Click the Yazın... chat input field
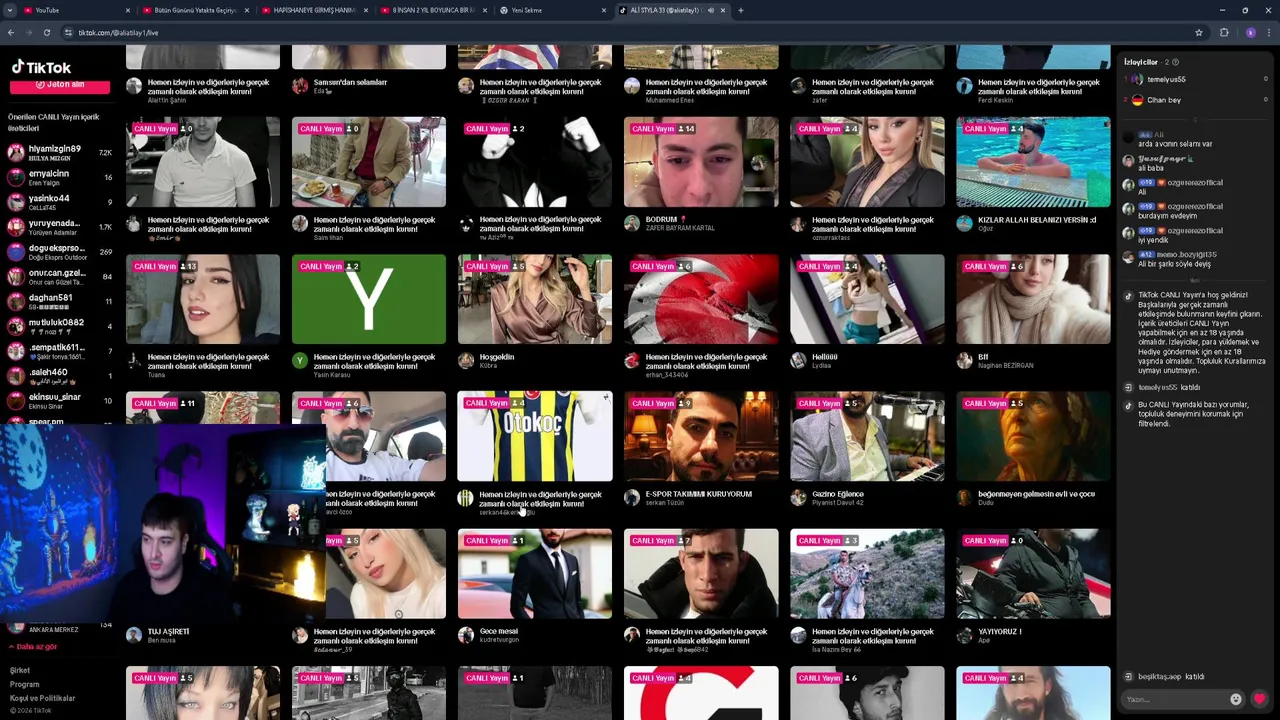 (1175, 699)
